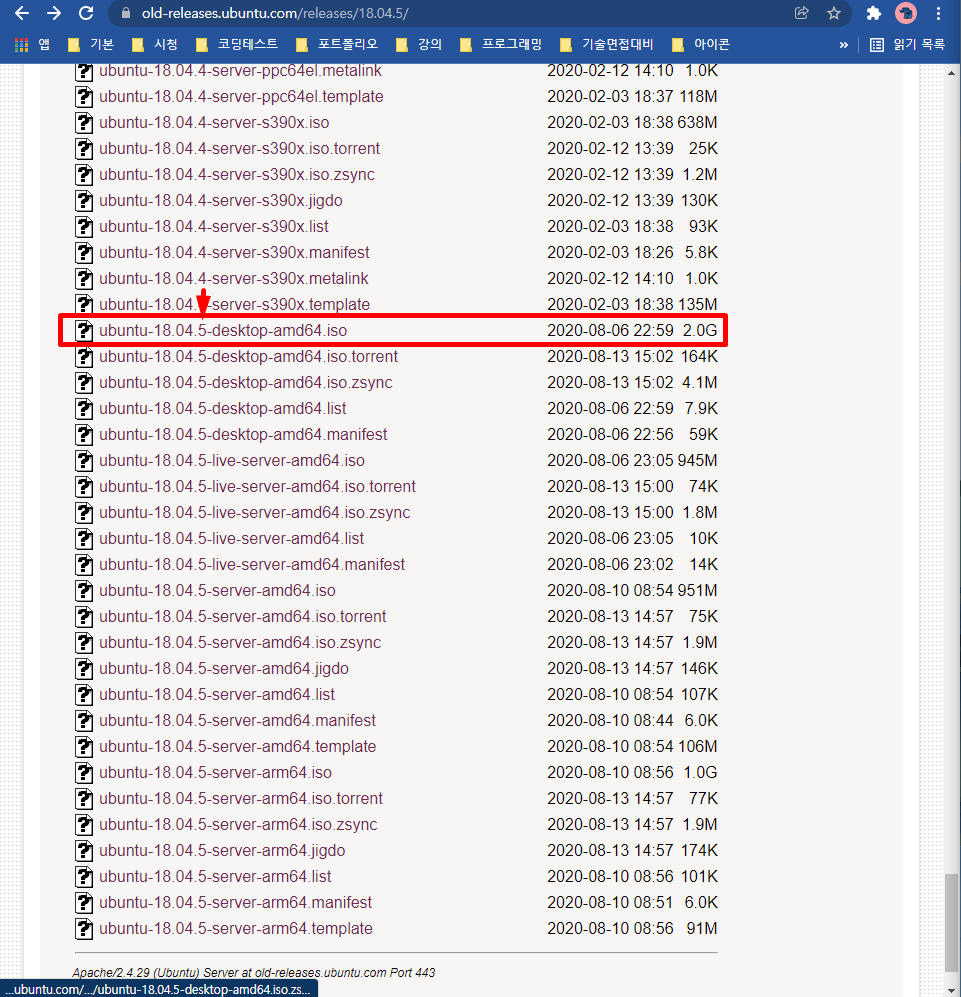Open ubuntu-18.04.4-server-s390x.jigdo link
Screen dimensions: 961x997
coord(221,201)
